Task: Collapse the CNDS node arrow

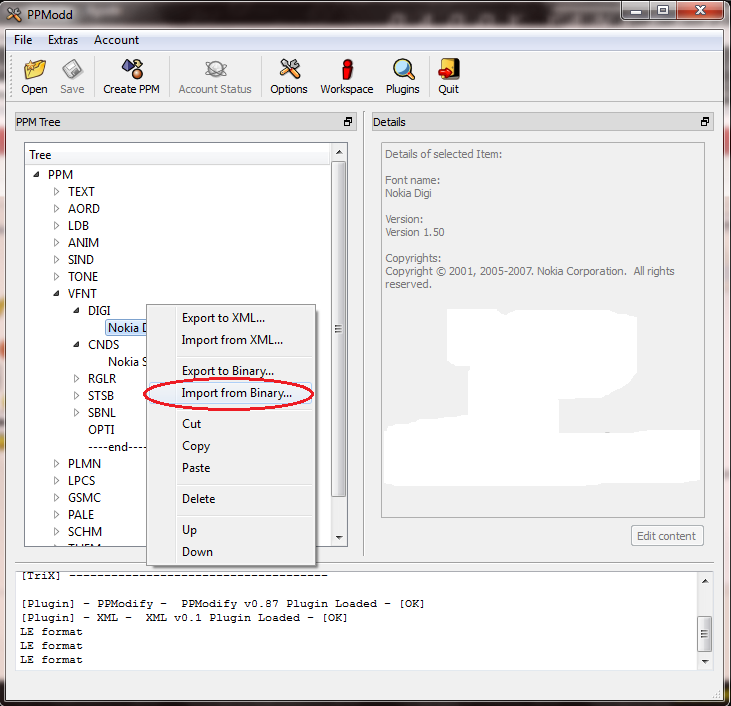Action: [x=76, y=345]
